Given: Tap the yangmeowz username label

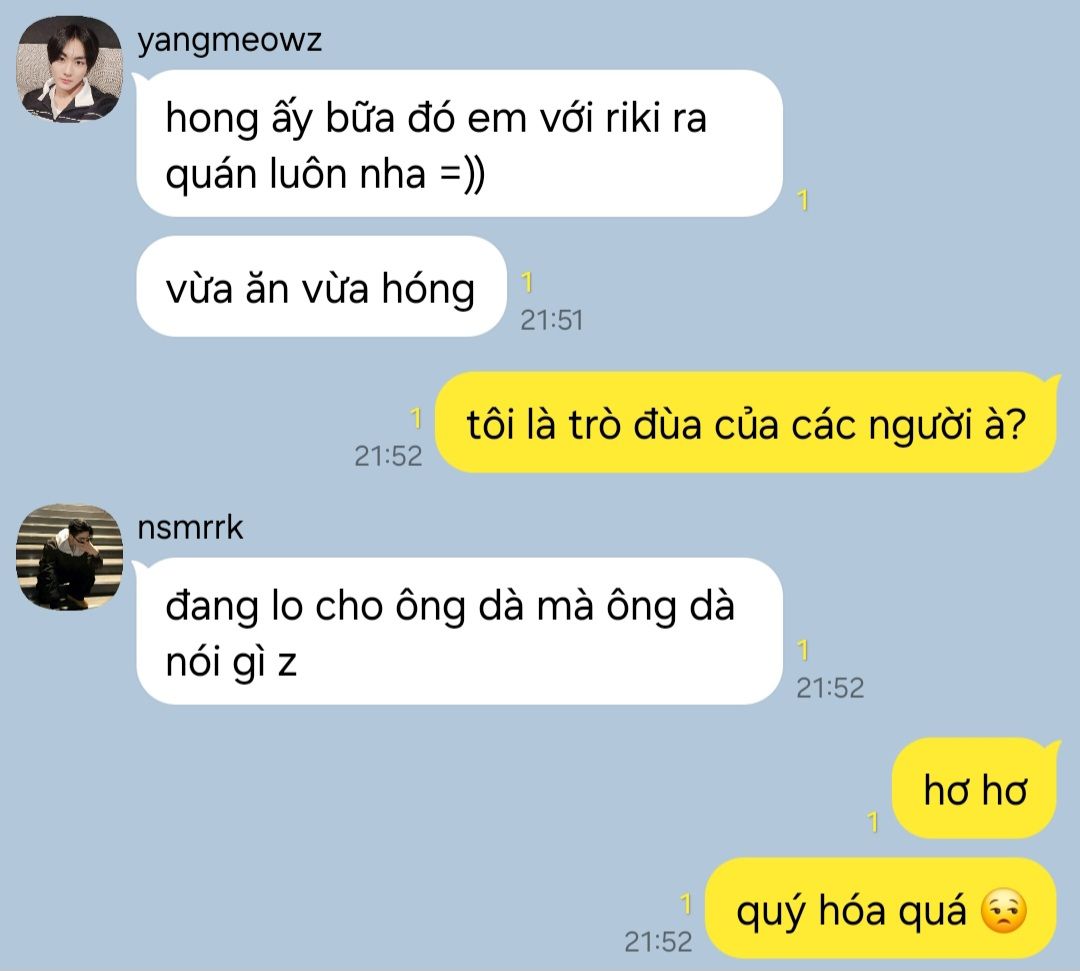Looking at the screenshot, I should 229,40.
